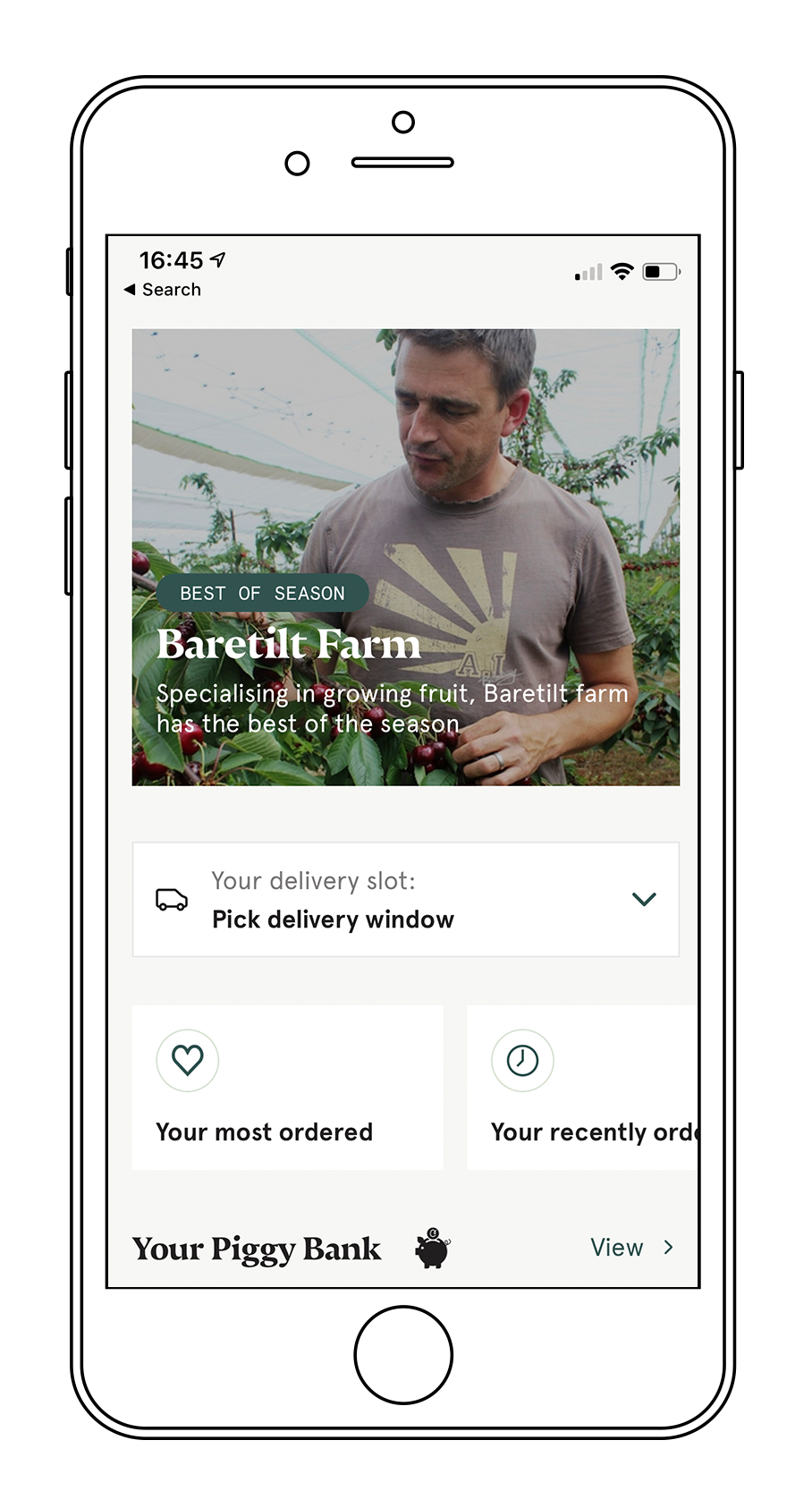812x1491 pixels.
Task: Tap the piggy bank icon
Action: [433, 1248]
